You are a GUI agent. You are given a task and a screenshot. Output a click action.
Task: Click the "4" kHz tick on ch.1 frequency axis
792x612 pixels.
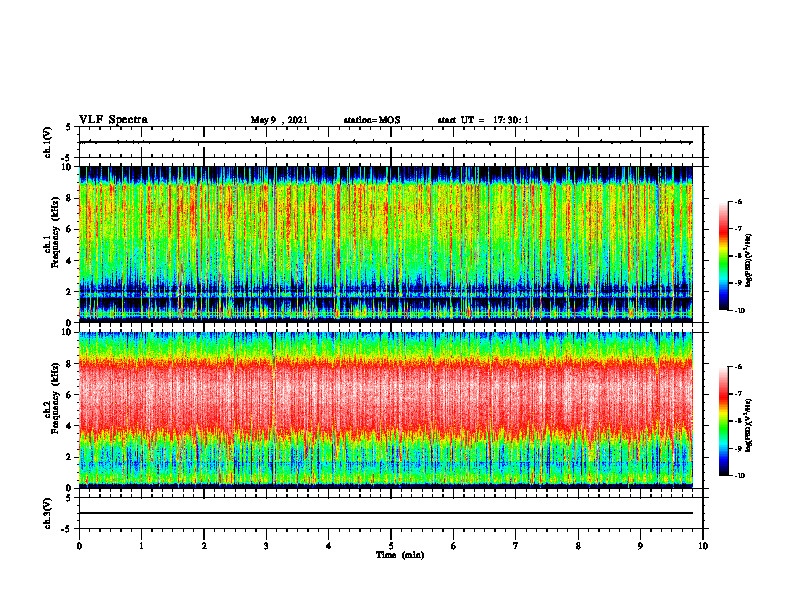pyautogui.click(x=70, y=261)
